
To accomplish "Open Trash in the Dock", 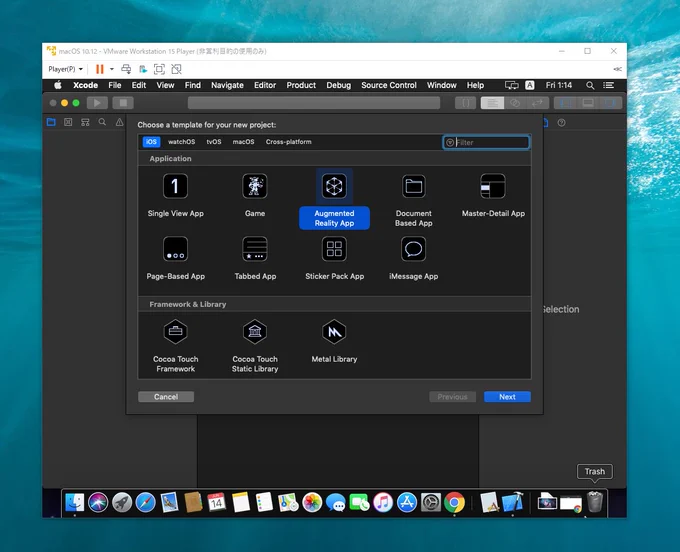I will pos(595,502).
